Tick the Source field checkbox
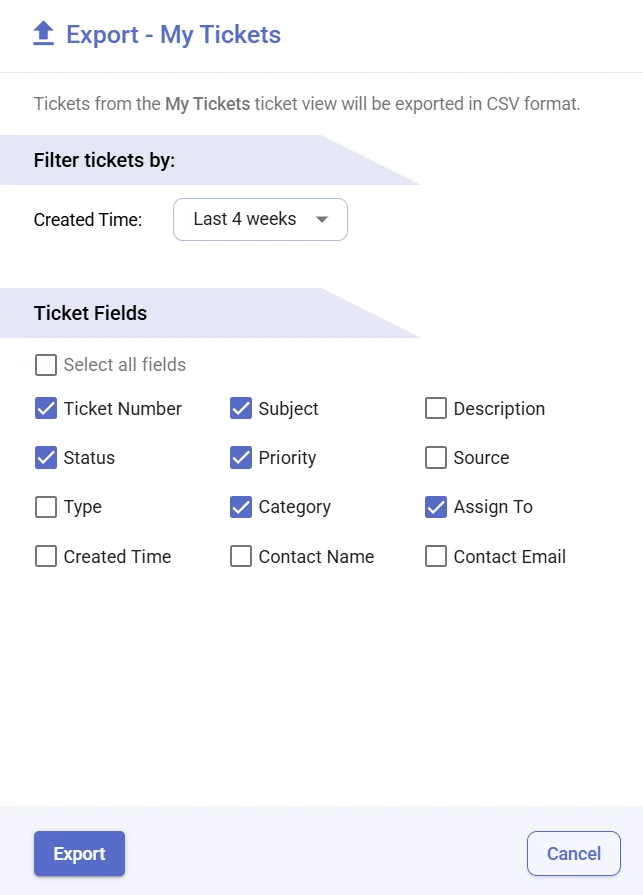This screenshot has width=643, height=895. [436, 457]
